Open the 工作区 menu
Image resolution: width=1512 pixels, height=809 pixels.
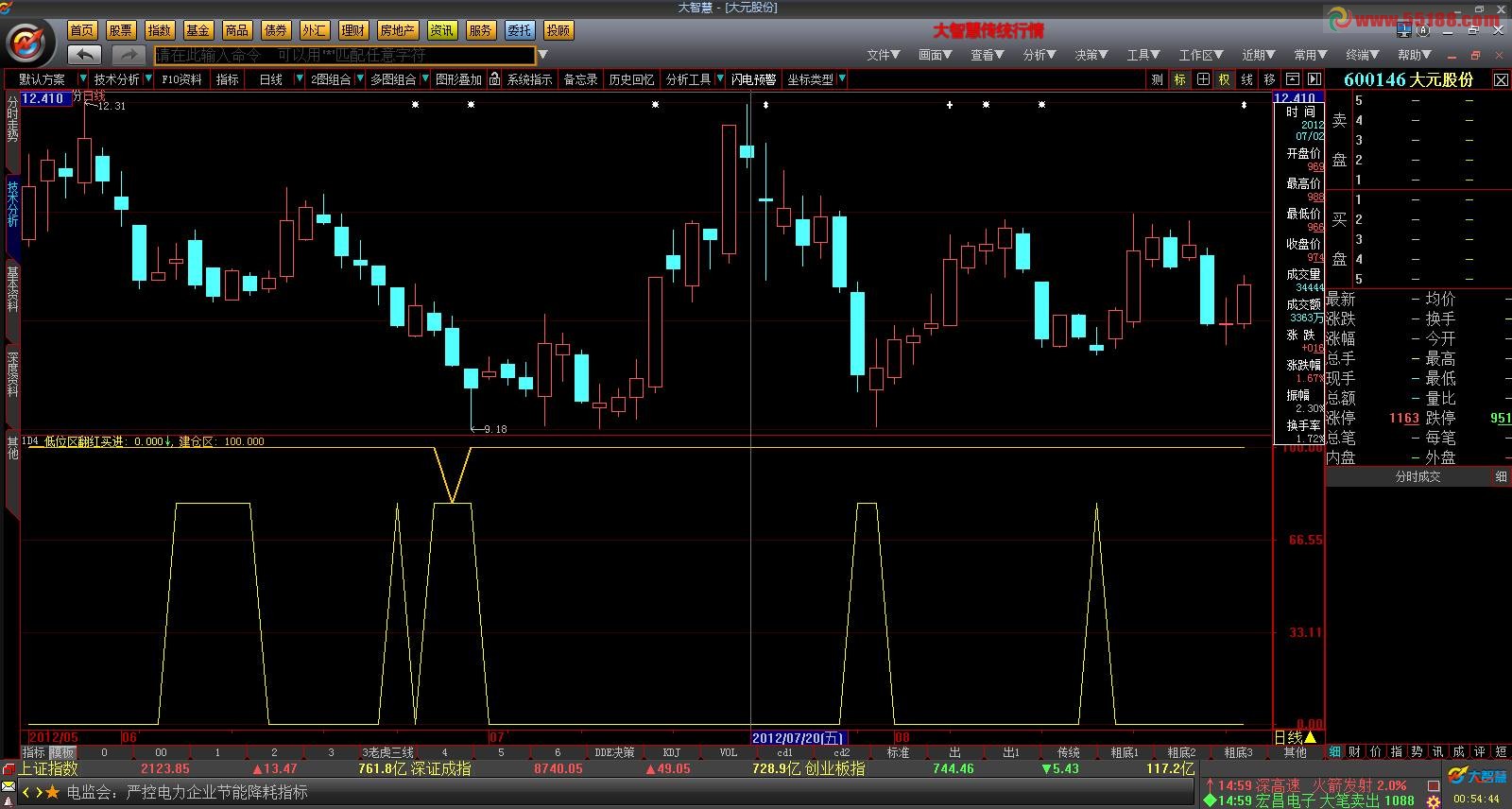[x=1200, y=55]
